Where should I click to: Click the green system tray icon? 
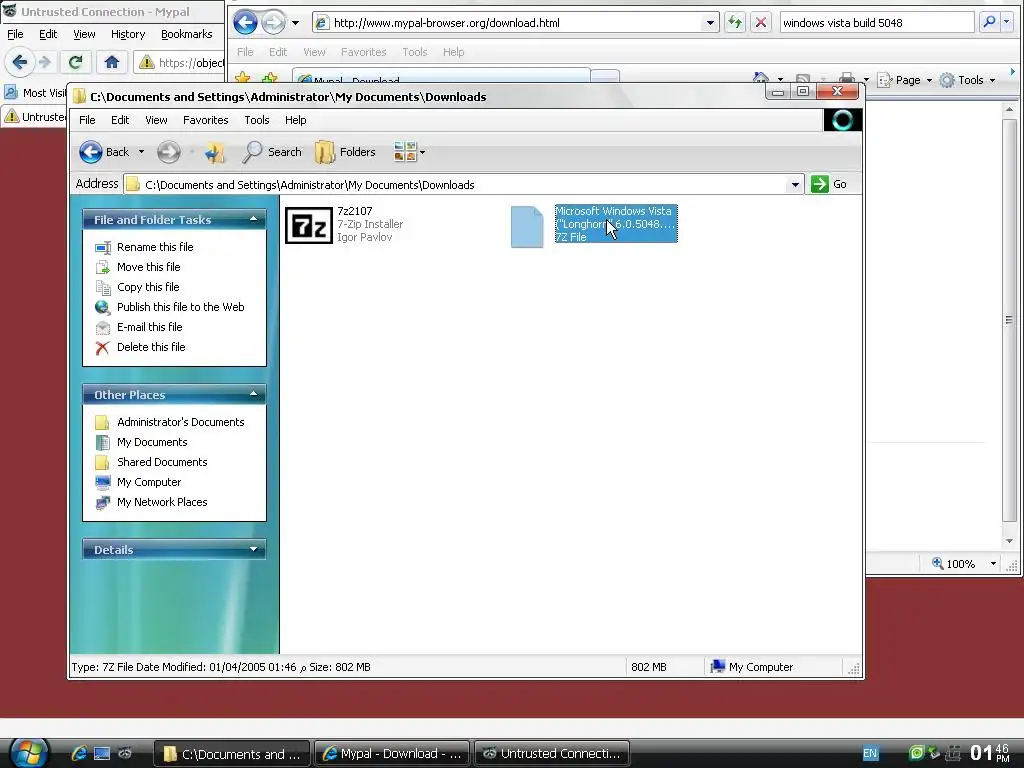916,753
